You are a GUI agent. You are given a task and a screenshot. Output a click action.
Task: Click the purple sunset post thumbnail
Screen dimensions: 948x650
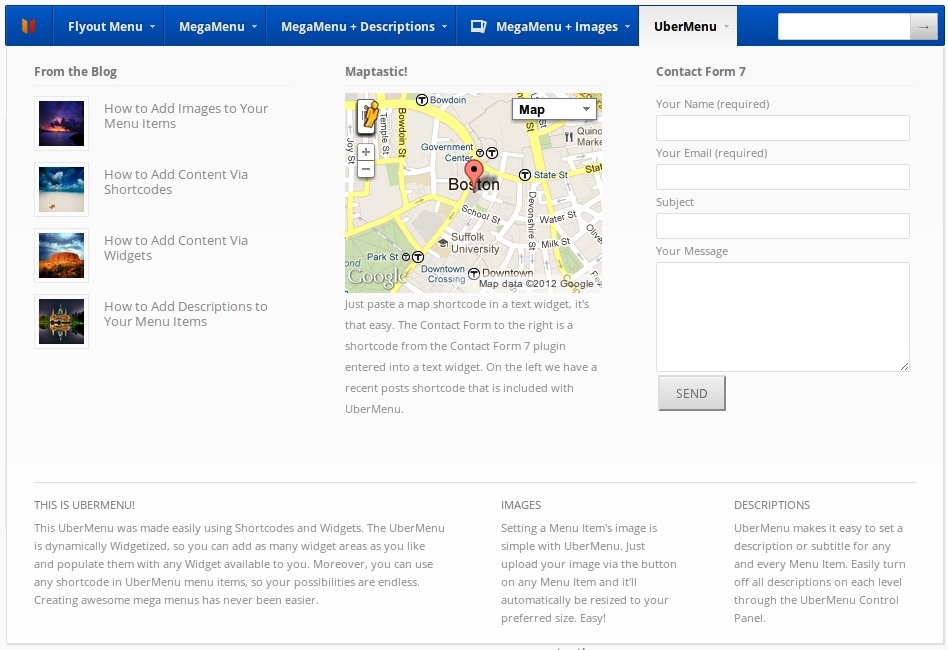(x=62, y=123)
